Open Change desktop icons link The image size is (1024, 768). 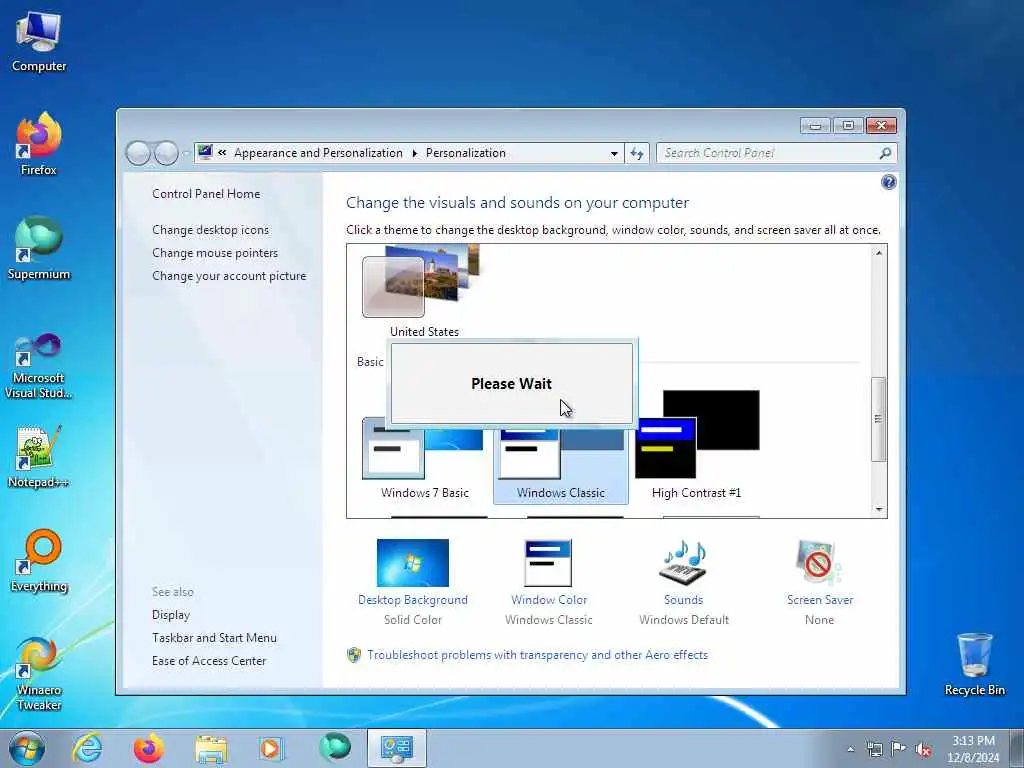[210, 230]
